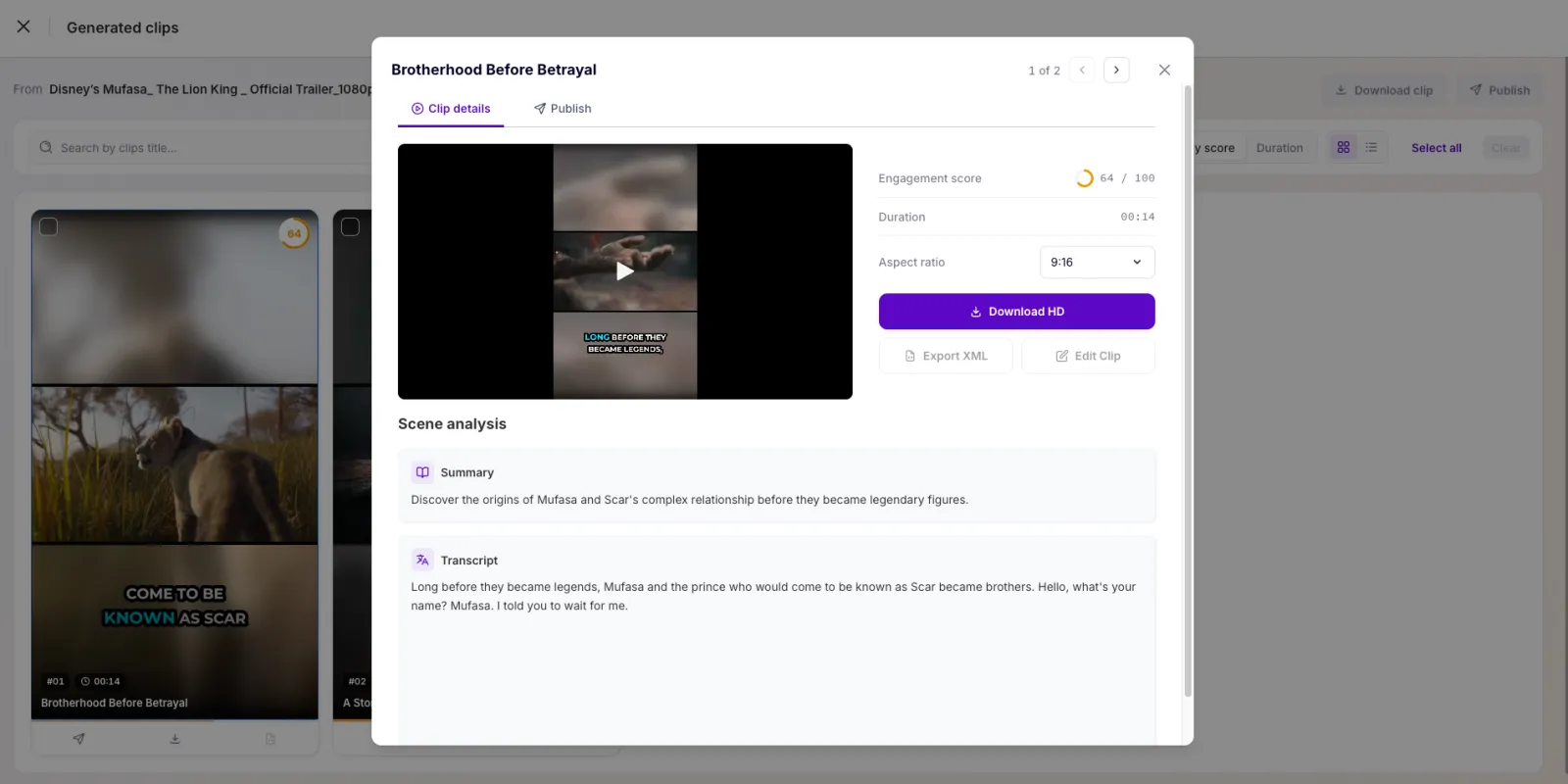Click Select all in the background page
Image resolution: width=1568 pixels, height=784 pixels.
pyautogui.click(x=1436, y=148)
